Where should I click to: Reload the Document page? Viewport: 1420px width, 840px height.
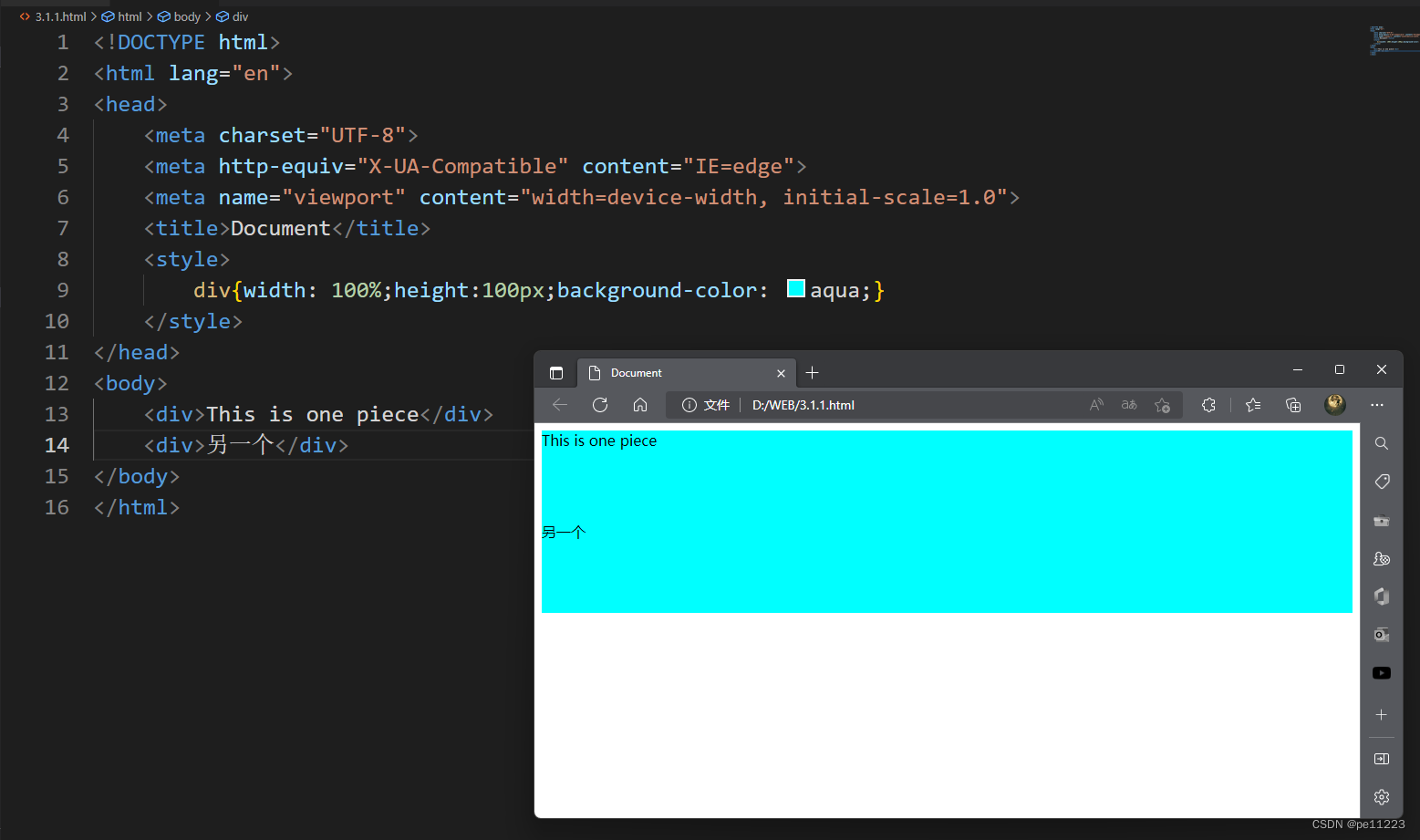tap(600, 405)
